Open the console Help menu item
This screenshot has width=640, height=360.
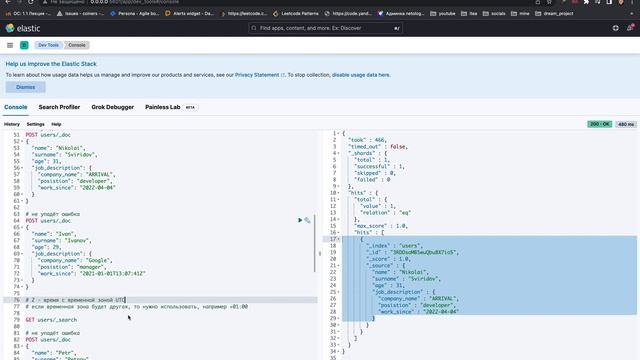tap(56, 124)
